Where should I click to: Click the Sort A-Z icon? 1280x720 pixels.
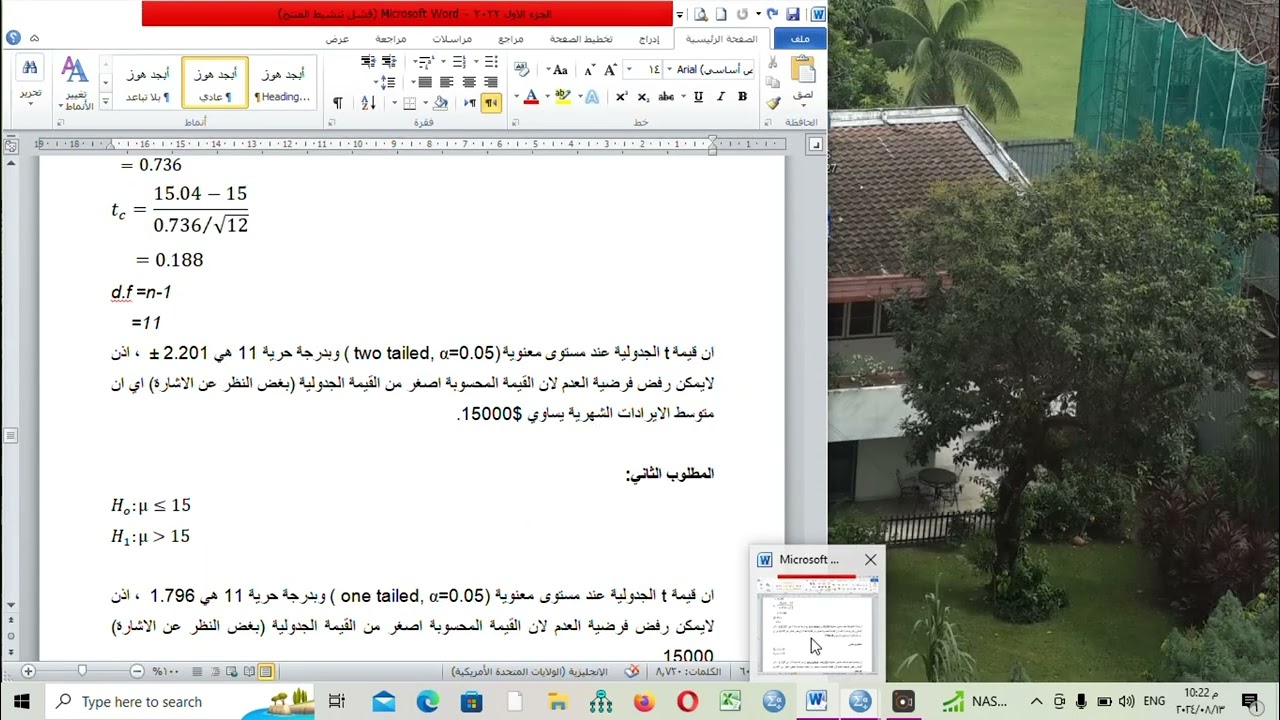coord(369,102)
